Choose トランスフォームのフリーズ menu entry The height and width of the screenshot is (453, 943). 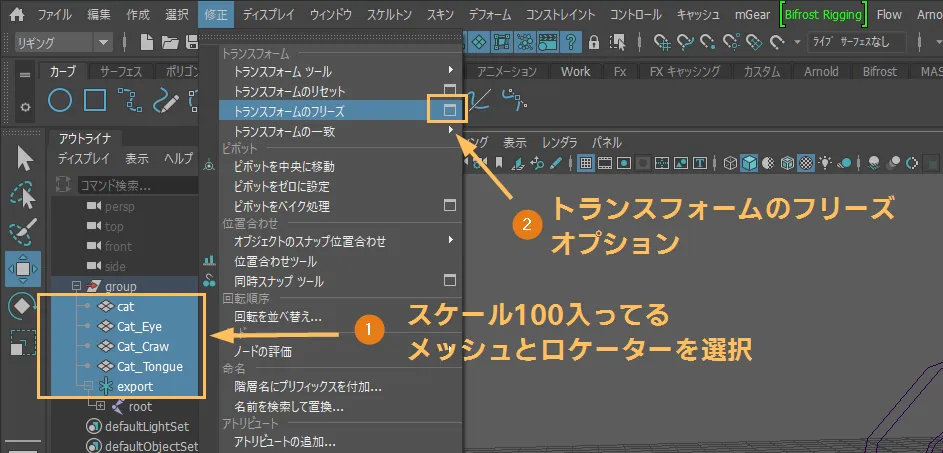pos(340,111)
